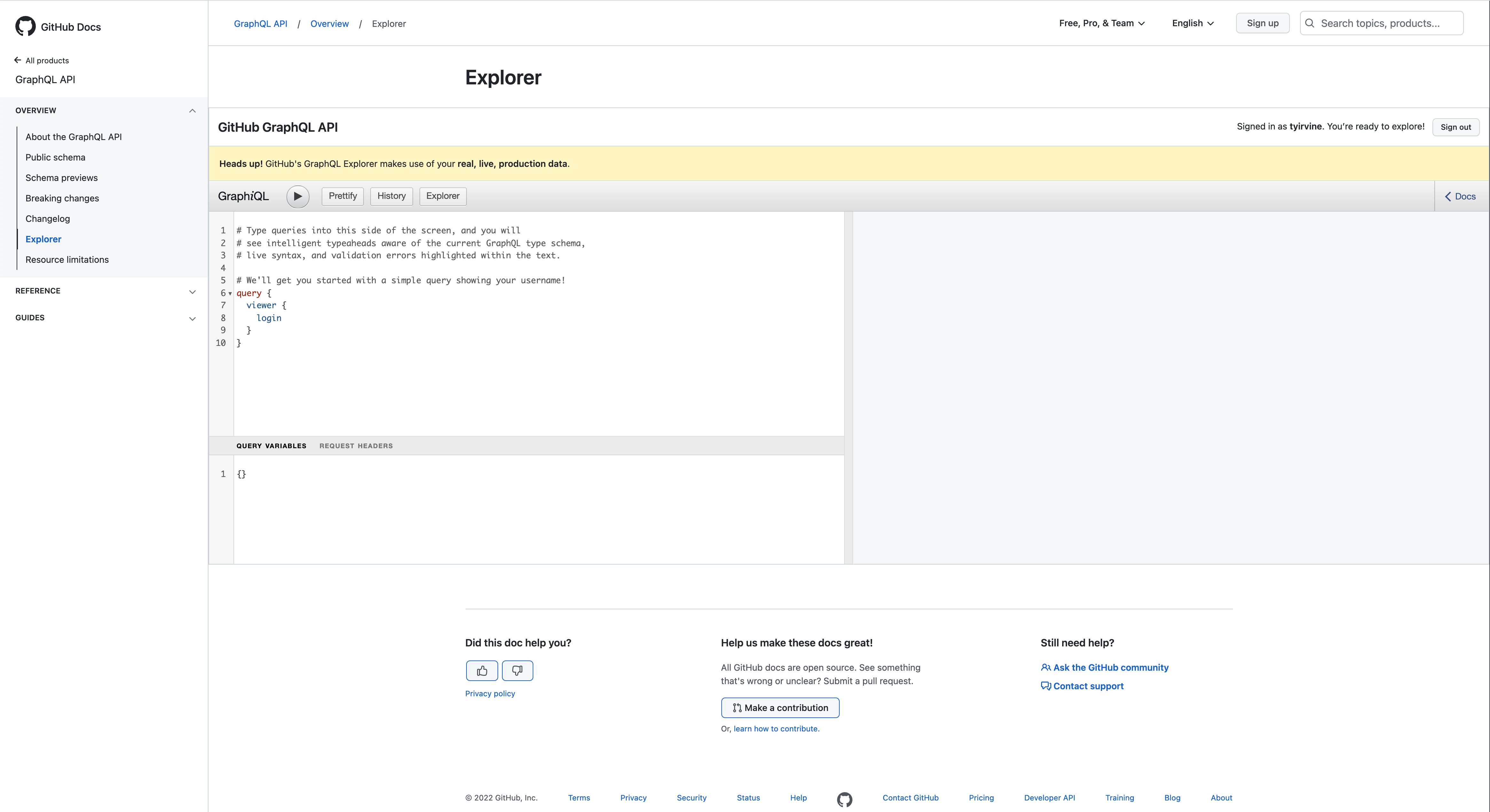Image resolution: width=1490 pixels, height=812 pixels.
Task: Click Make a contribution button
Action: [780, 708]
